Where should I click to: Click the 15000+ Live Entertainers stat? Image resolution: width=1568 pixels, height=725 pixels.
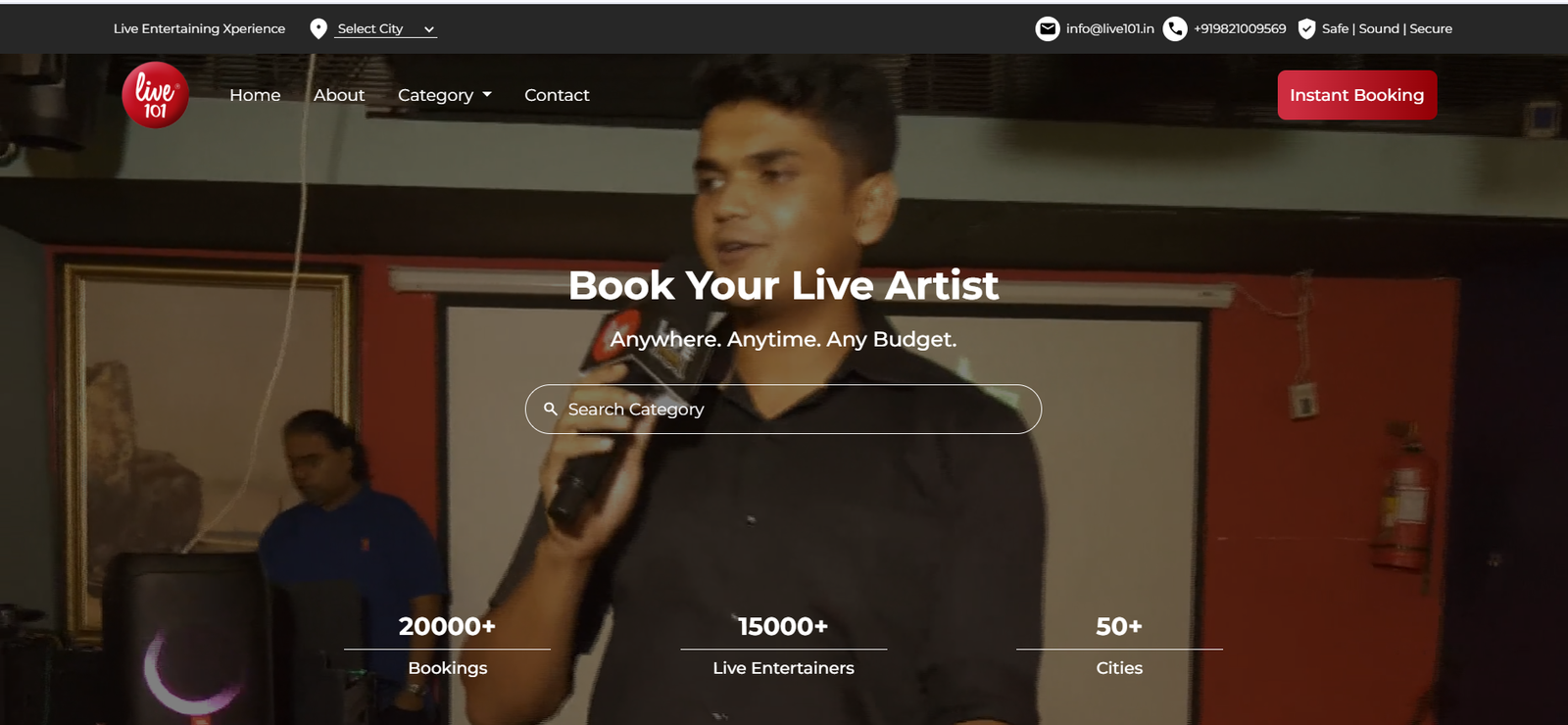coord(783,646)
